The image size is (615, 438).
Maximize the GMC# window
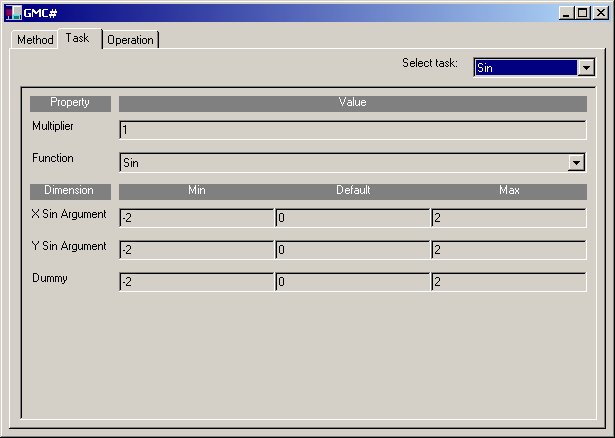pyautogui.click(x=583, y=12)
